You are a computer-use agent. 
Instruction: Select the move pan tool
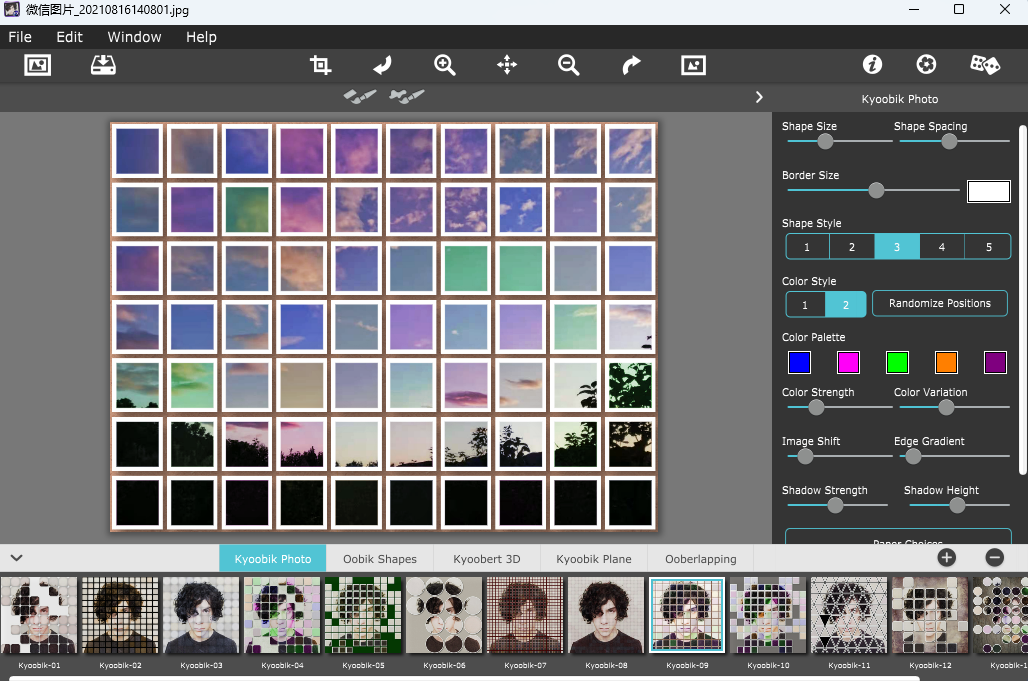click(x=507, y=65)
